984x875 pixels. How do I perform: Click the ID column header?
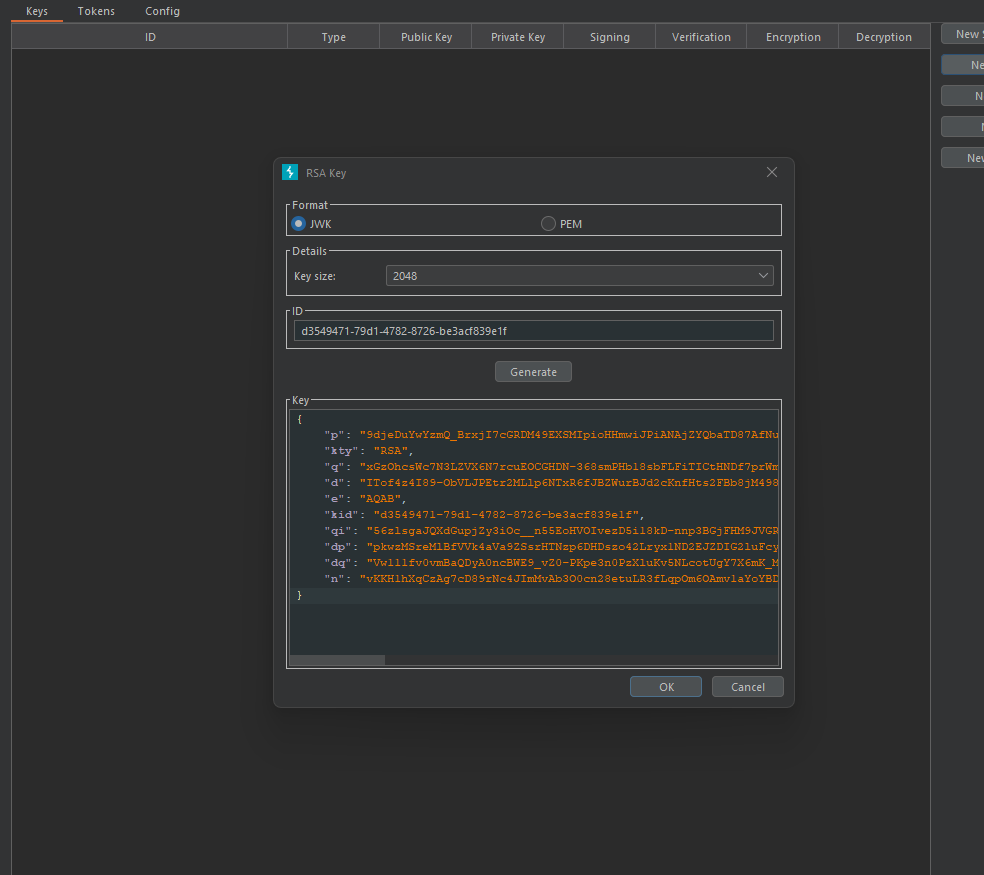[150, 37]
